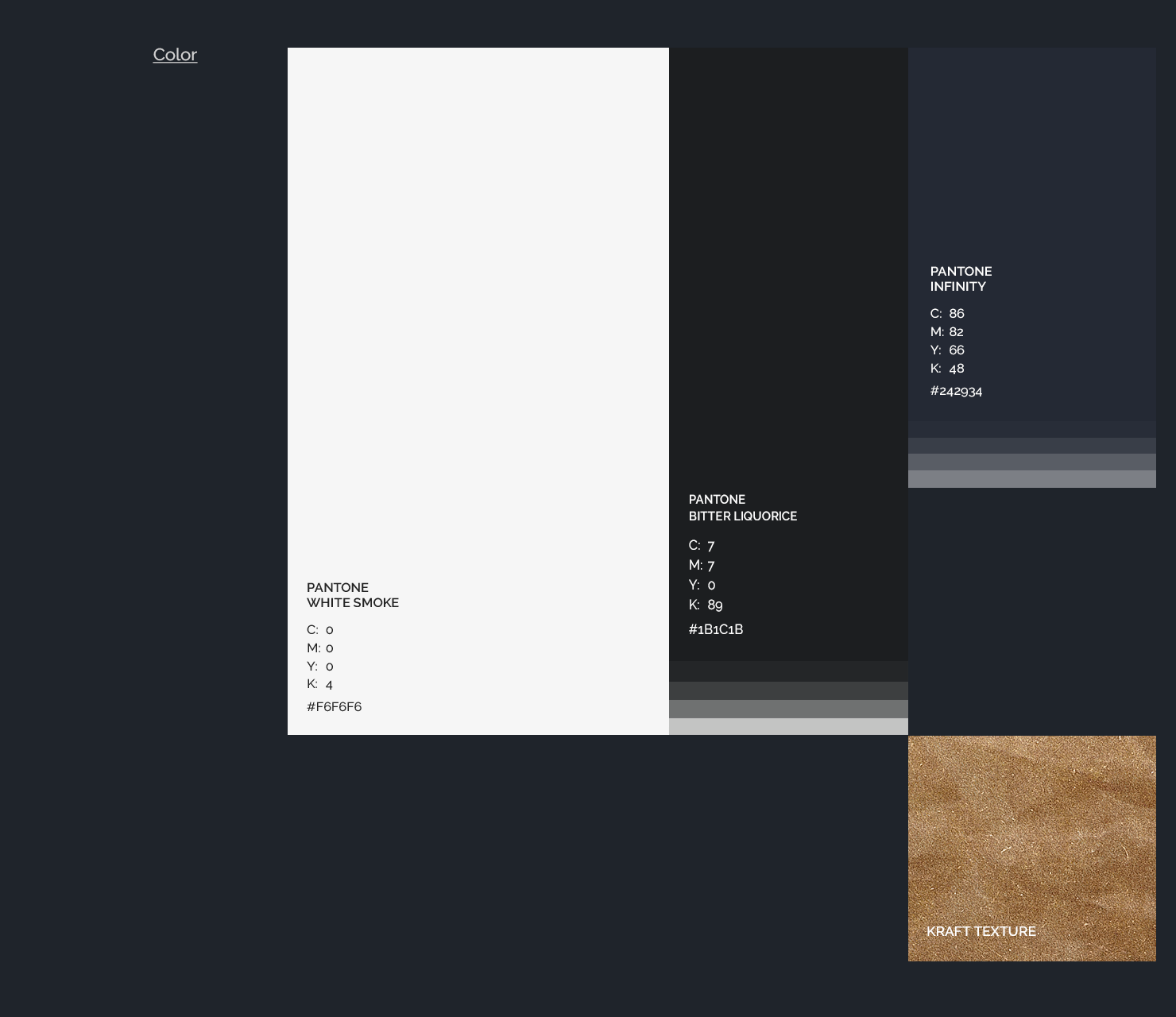Click the PANTONE WHITE SMOKE label
This screenshot has height=1017, width=1176.
pos(352,595)
